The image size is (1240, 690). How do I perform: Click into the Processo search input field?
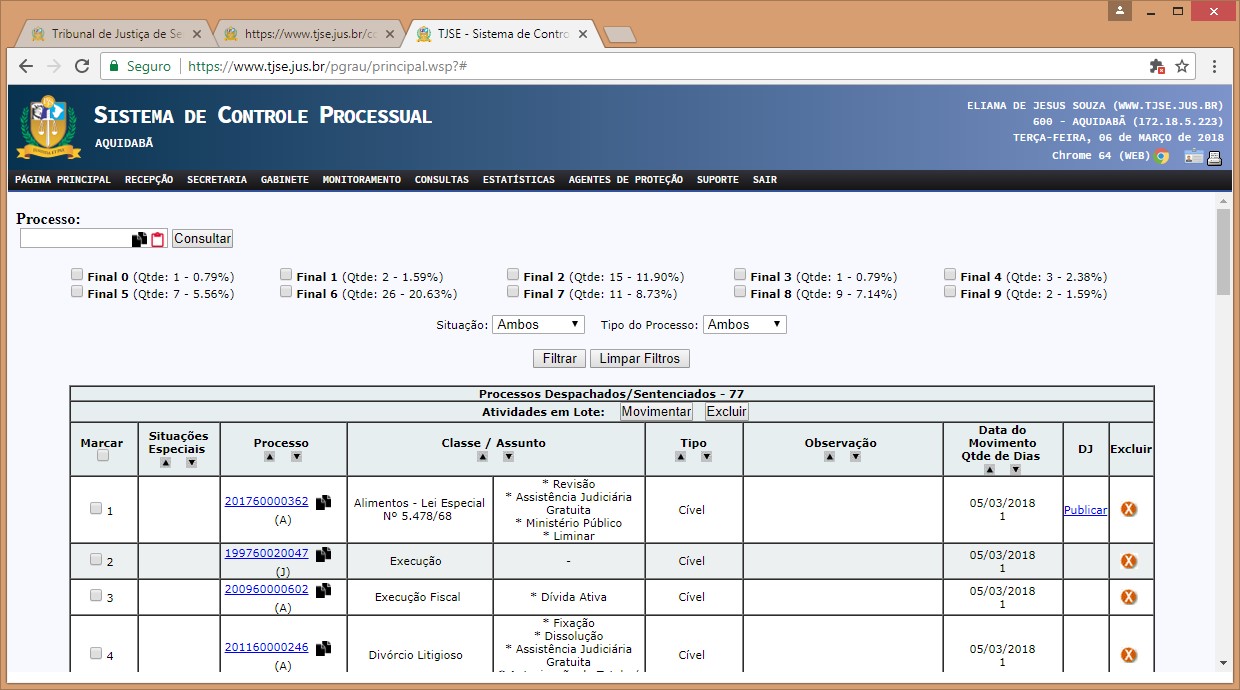(x=76, y=239)
